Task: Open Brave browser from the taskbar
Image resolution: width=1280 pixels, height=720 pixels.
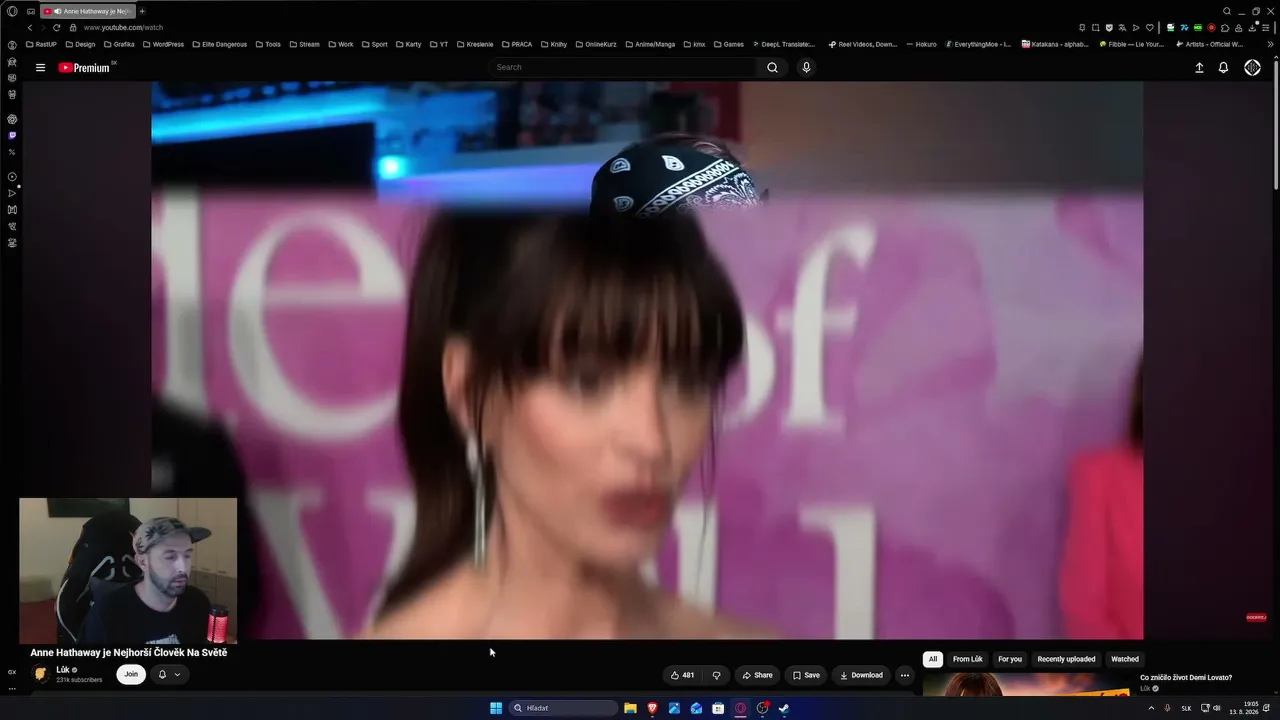Action: [652, 708]
